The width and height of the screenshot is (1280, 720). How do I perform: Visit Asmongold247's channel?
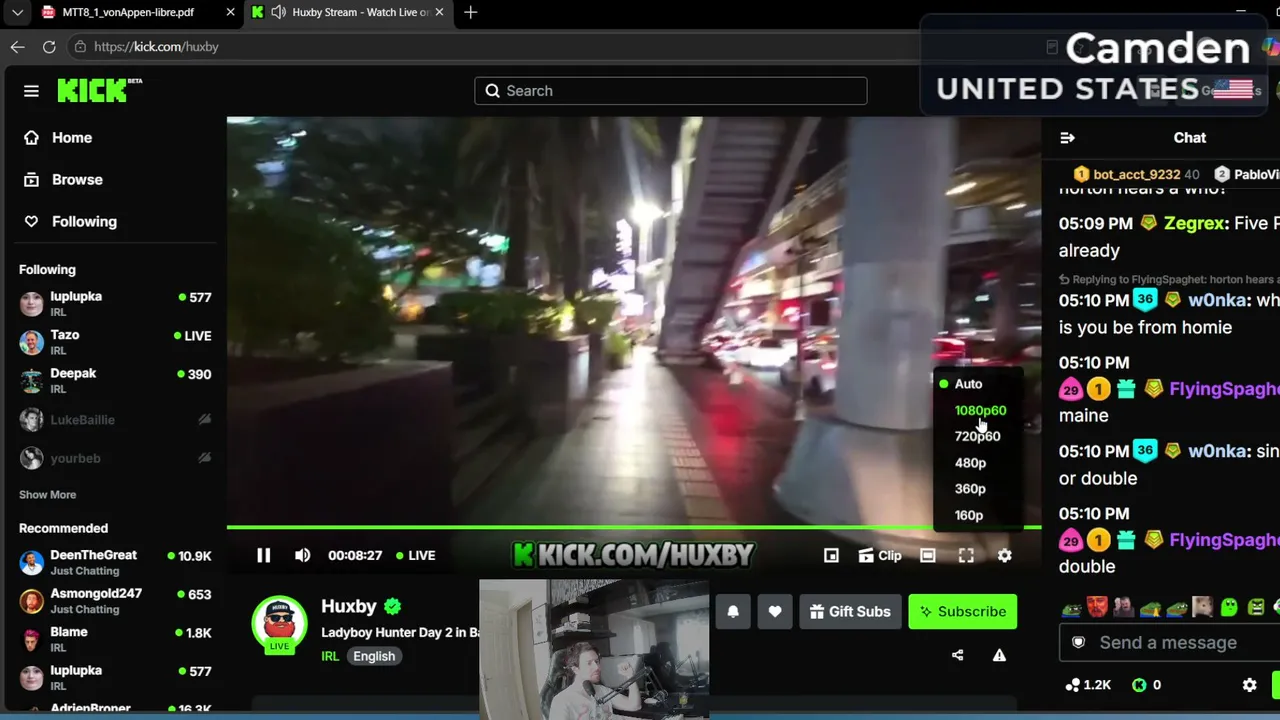click(x=116, y=600)
